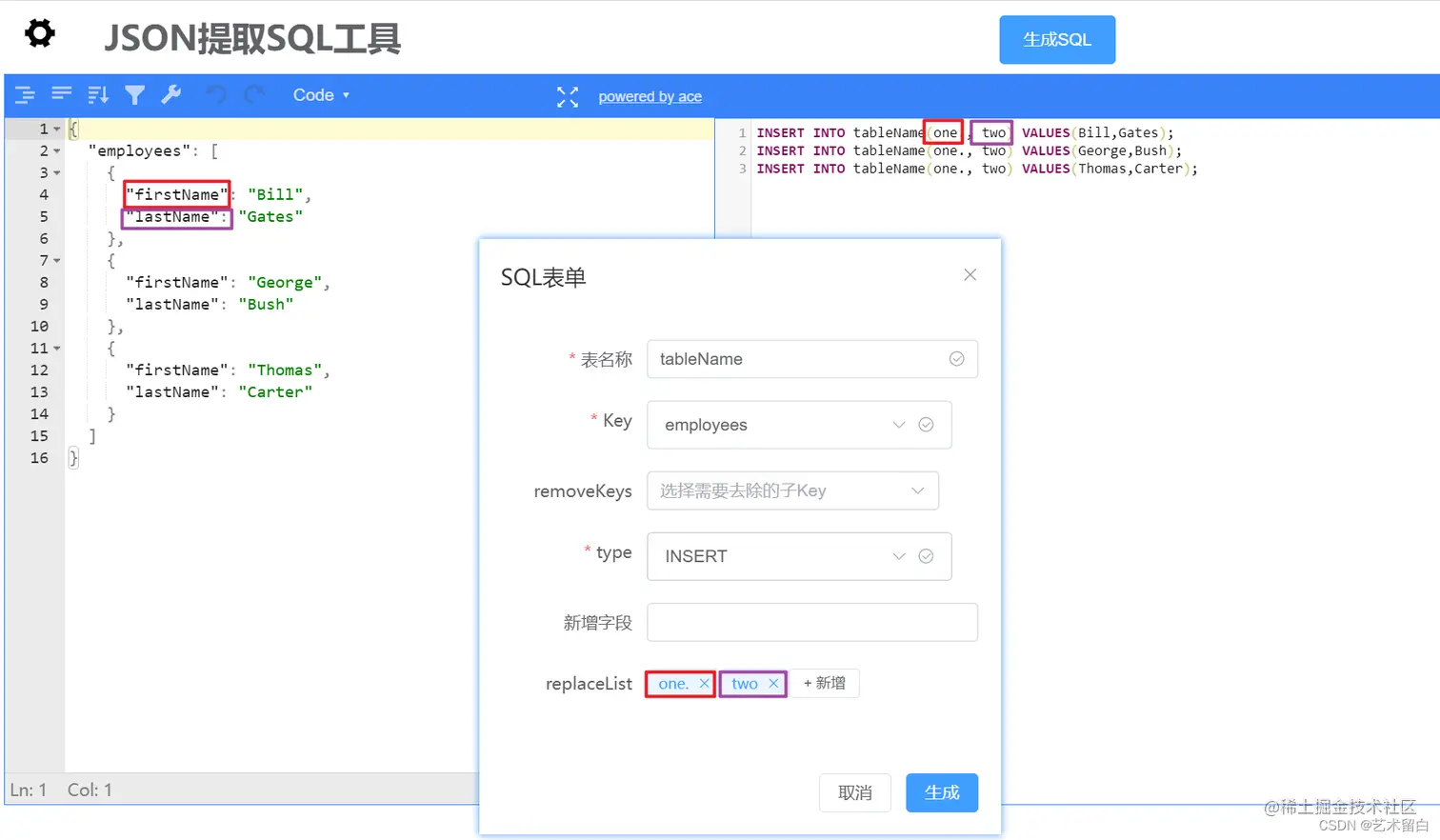This screenshot has width=1440, height=840.
Task: Click the 生成SQL button
Action: pyautogui.click(x=1057, y=40)
